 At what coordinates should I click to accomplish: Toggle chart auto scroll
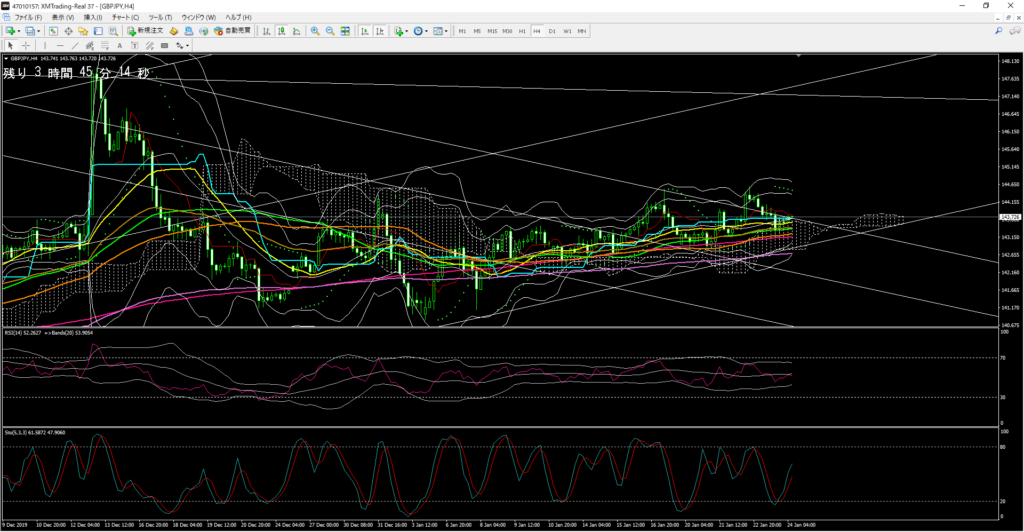coord(364,31)
